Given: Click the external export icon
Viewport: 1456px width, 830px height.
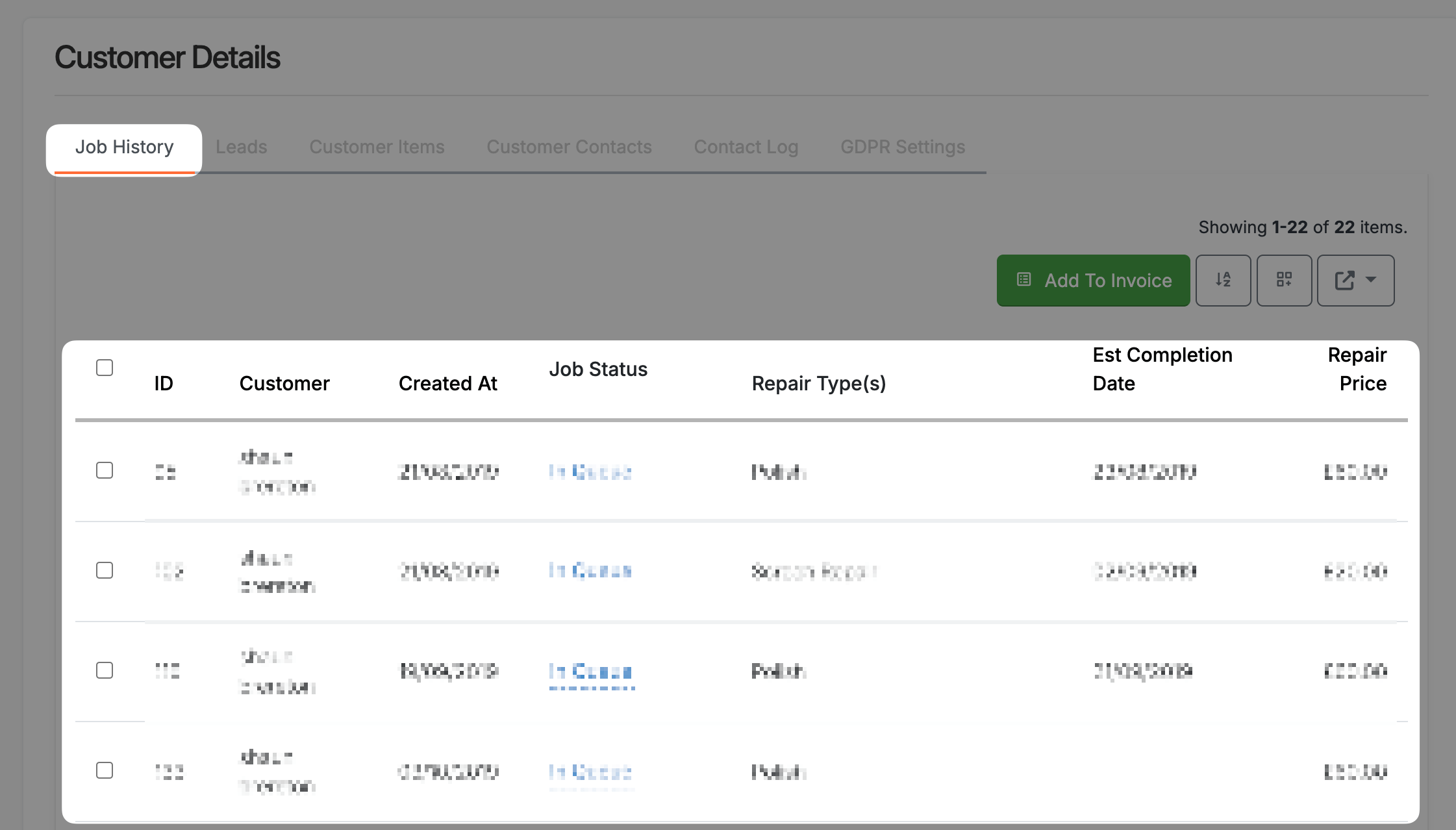Looking at the screenshot, I should [1344, 280].
